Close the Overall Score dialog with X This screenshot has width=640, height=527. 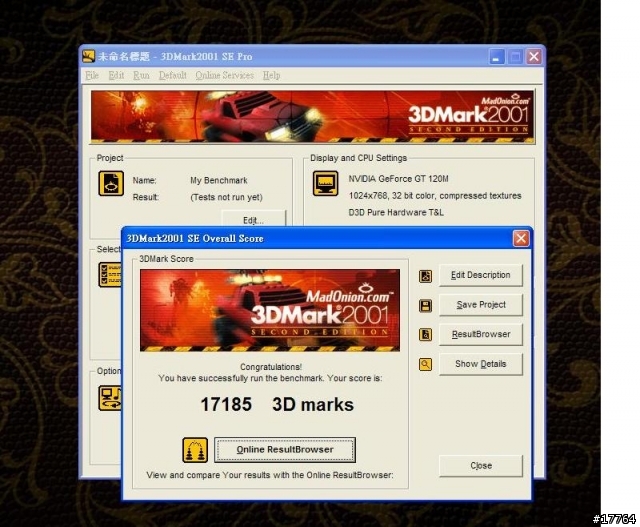click(x=521, y=238)
